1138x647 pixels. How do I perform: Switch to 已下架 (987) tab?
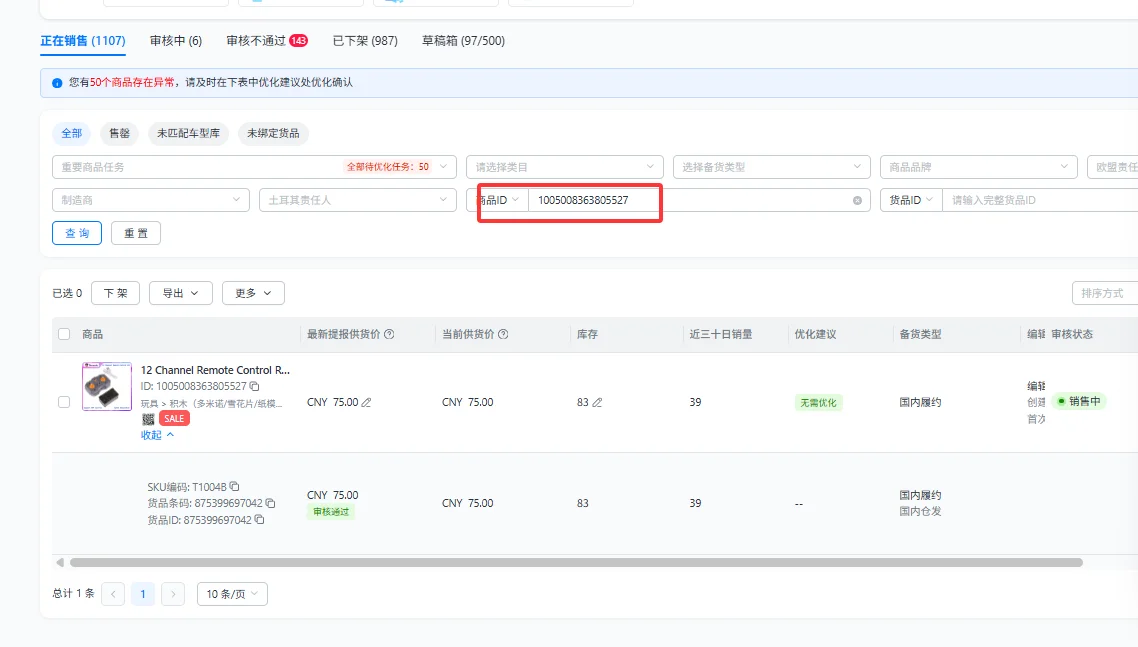(365, 41)
